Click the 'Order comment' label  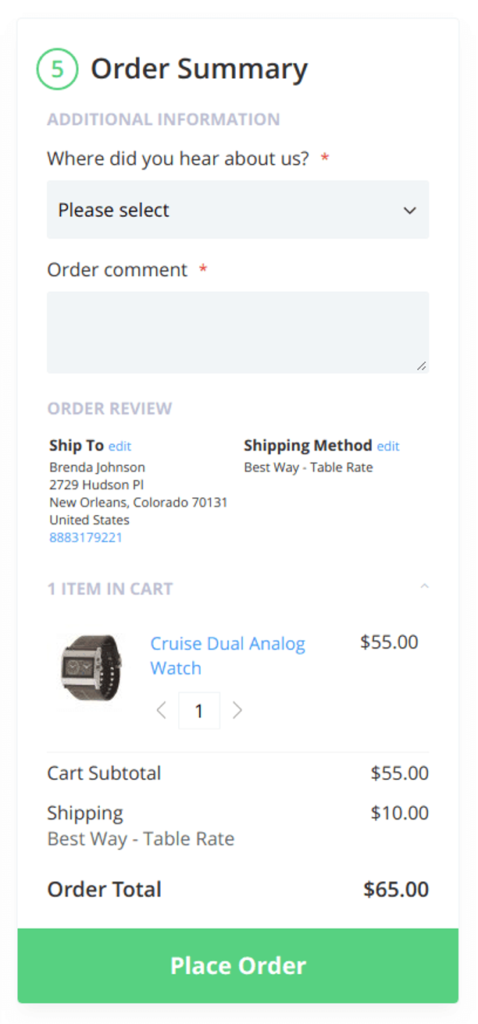click(x=117, y=270)
